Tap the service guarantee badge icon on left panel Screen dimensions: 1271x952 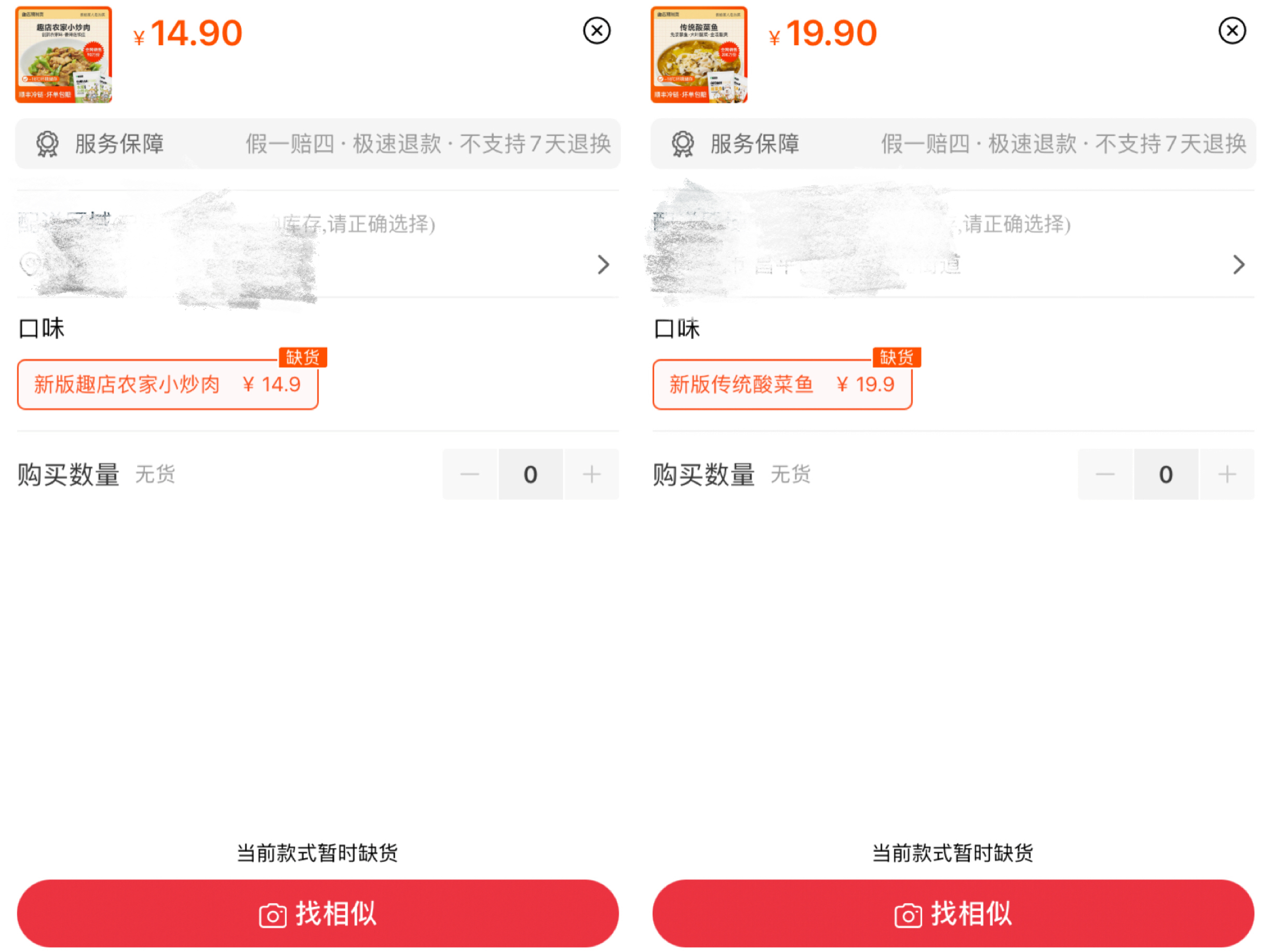coord(47,144)
